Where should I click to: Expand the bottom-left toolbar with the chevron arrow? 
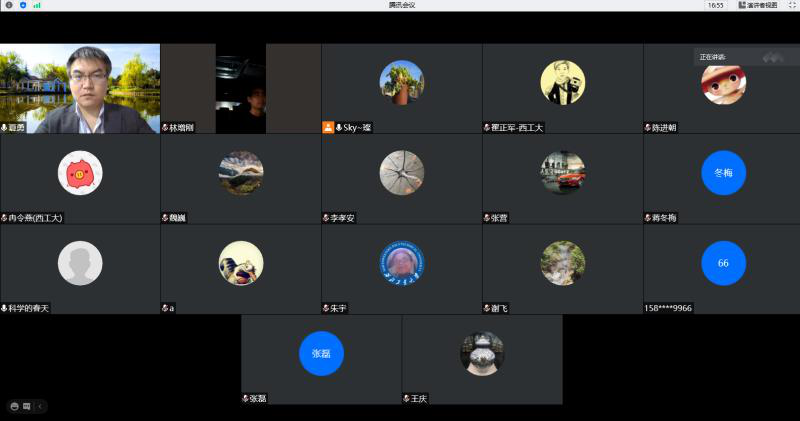click(40, 406)
